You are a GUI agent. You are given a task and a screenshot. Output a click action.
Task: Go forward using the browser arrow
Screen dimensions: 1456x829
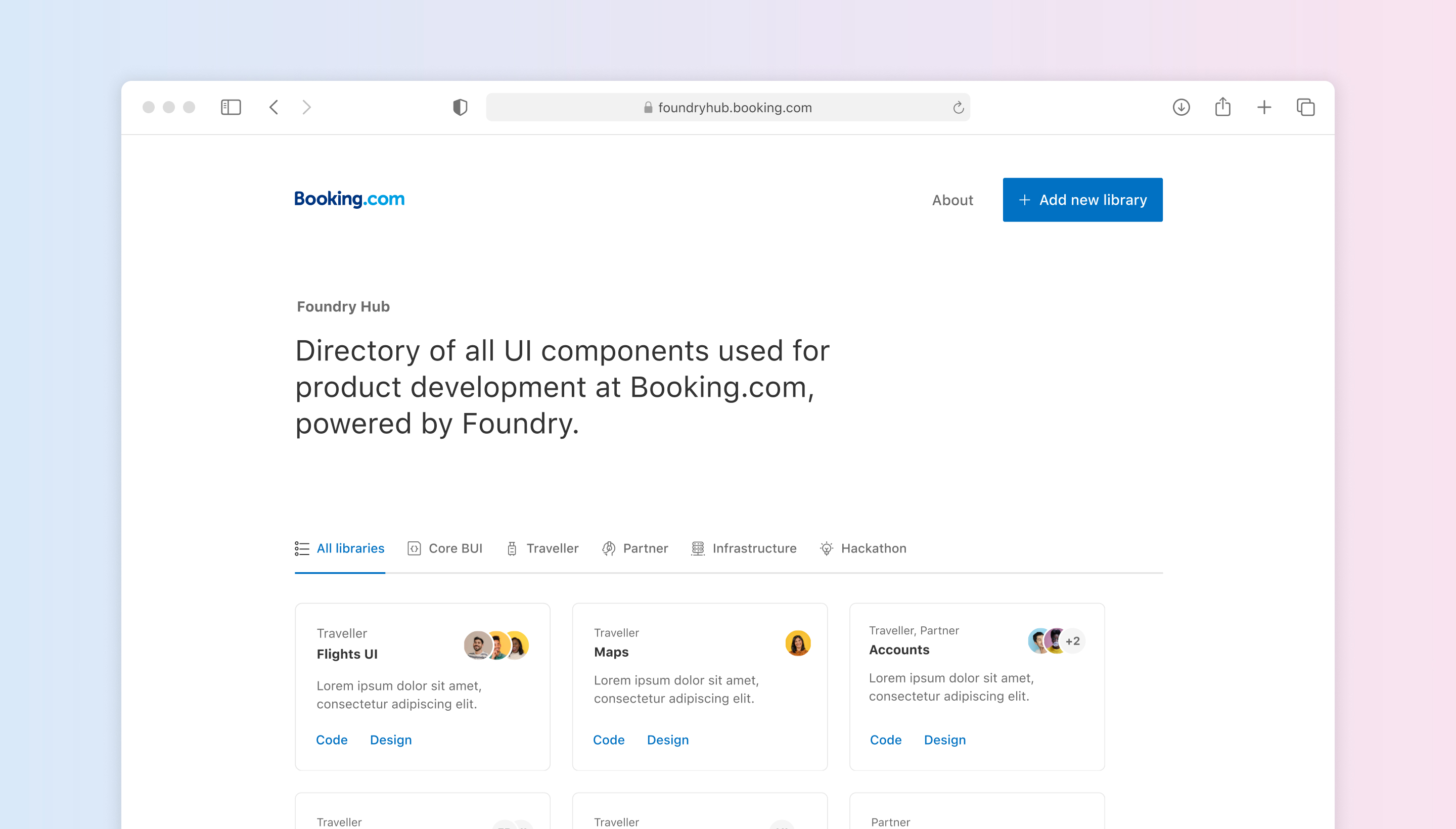pos(306,107)
